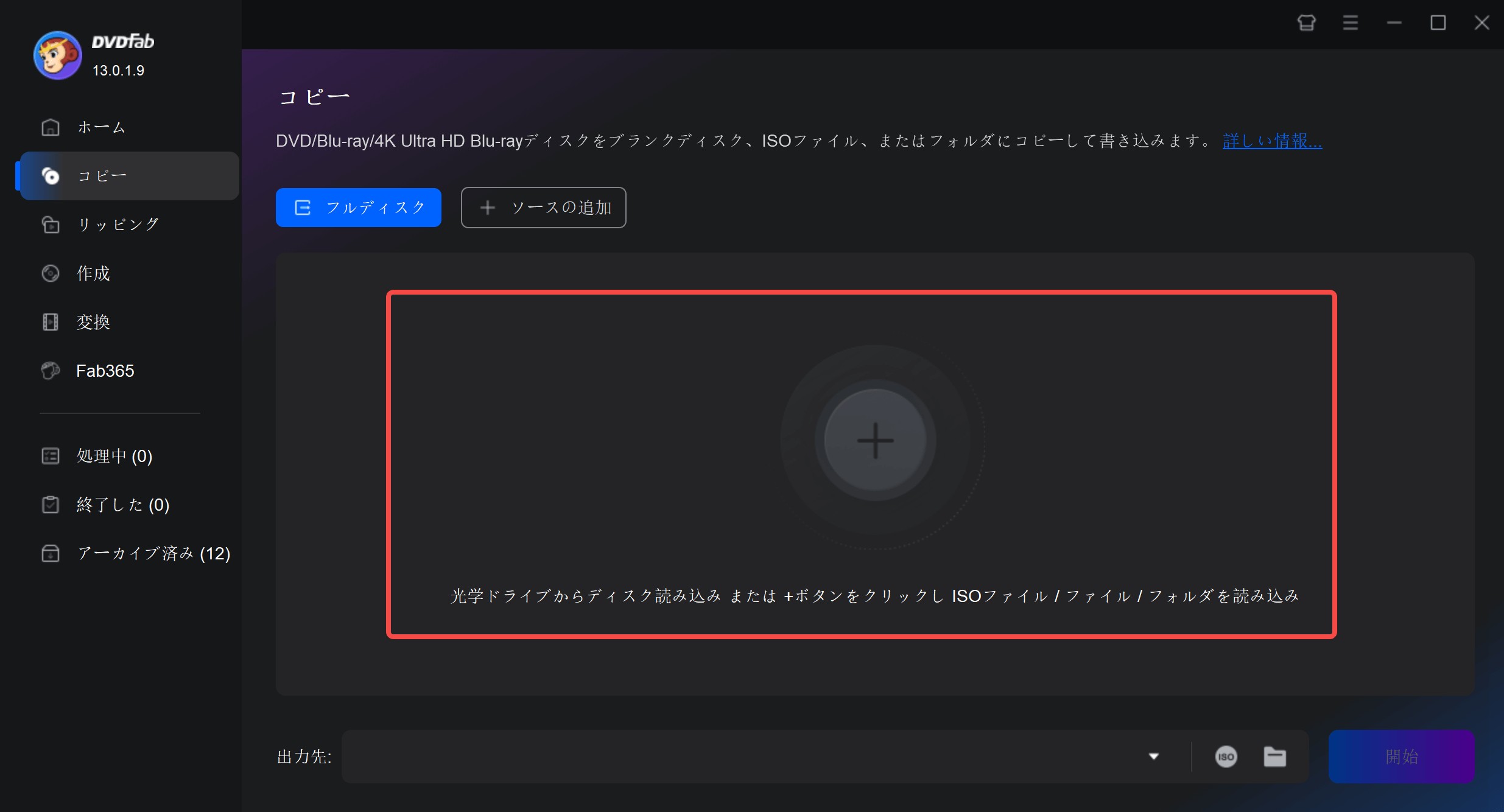Open the skin theme shirt icon
The width and height of the screenshot is (1504, 812).
tap(1306, 23)
